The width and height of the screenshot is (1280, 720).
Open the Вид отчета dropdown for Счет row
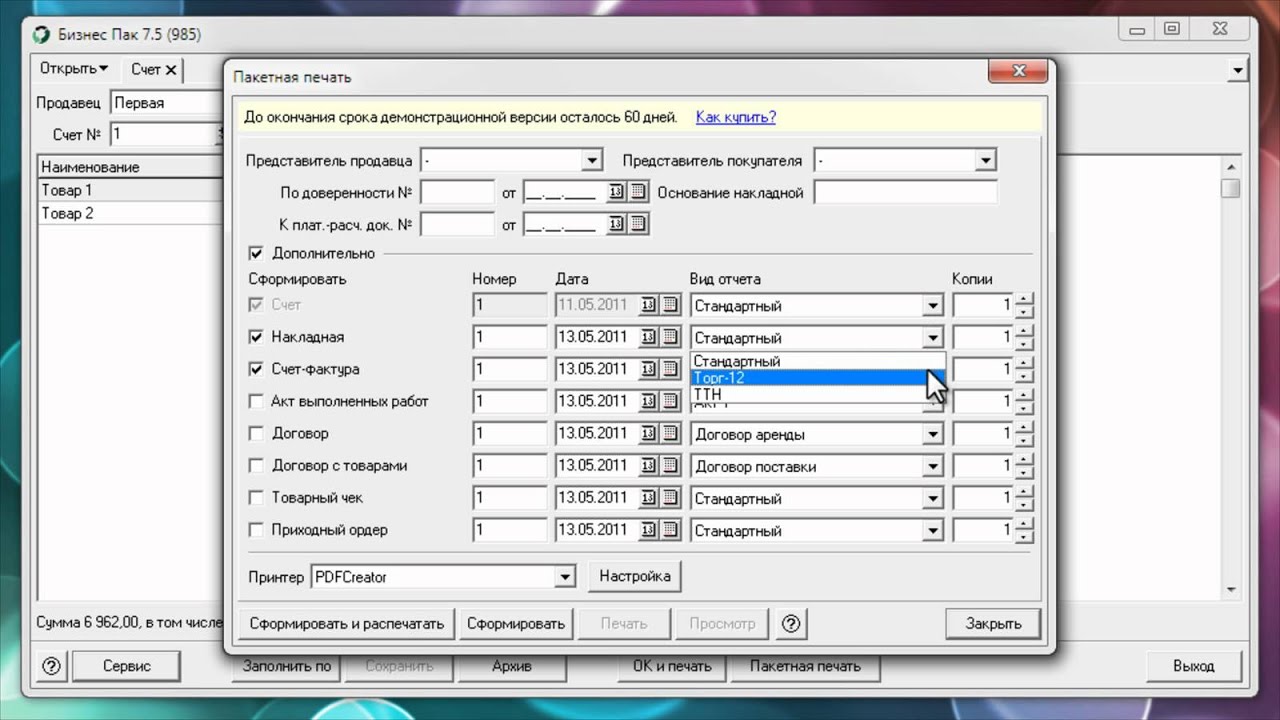(x=933, y=306)
